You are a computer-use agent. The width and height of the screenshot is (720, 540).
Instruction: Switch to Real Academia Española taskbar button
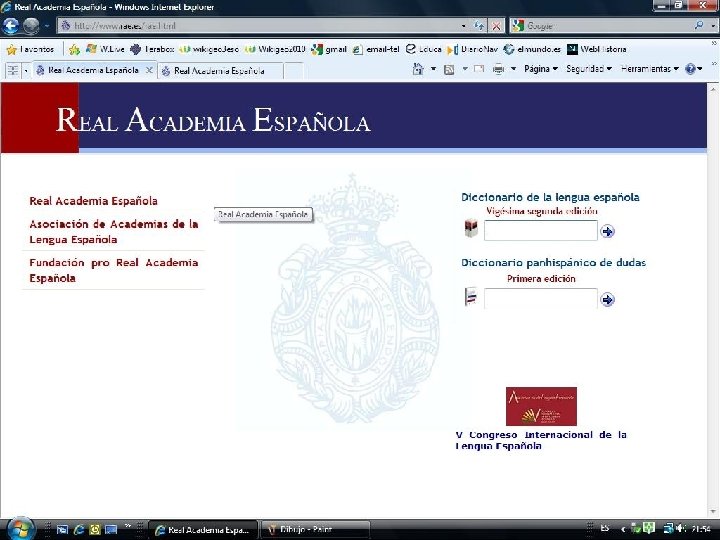(x=203, y=530)
